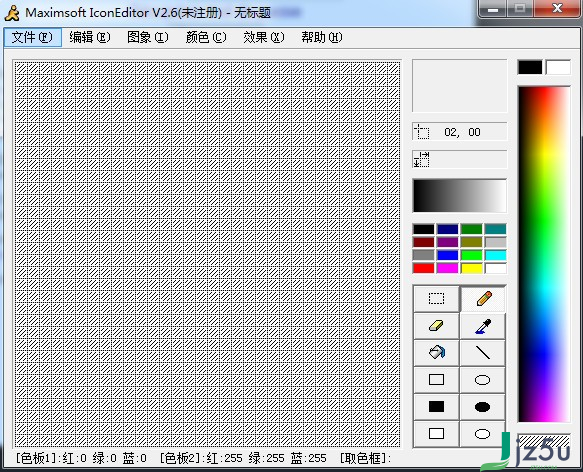Open the 编辑(E) menu
This screenshot has height=472, width=583.
[90, 37]
